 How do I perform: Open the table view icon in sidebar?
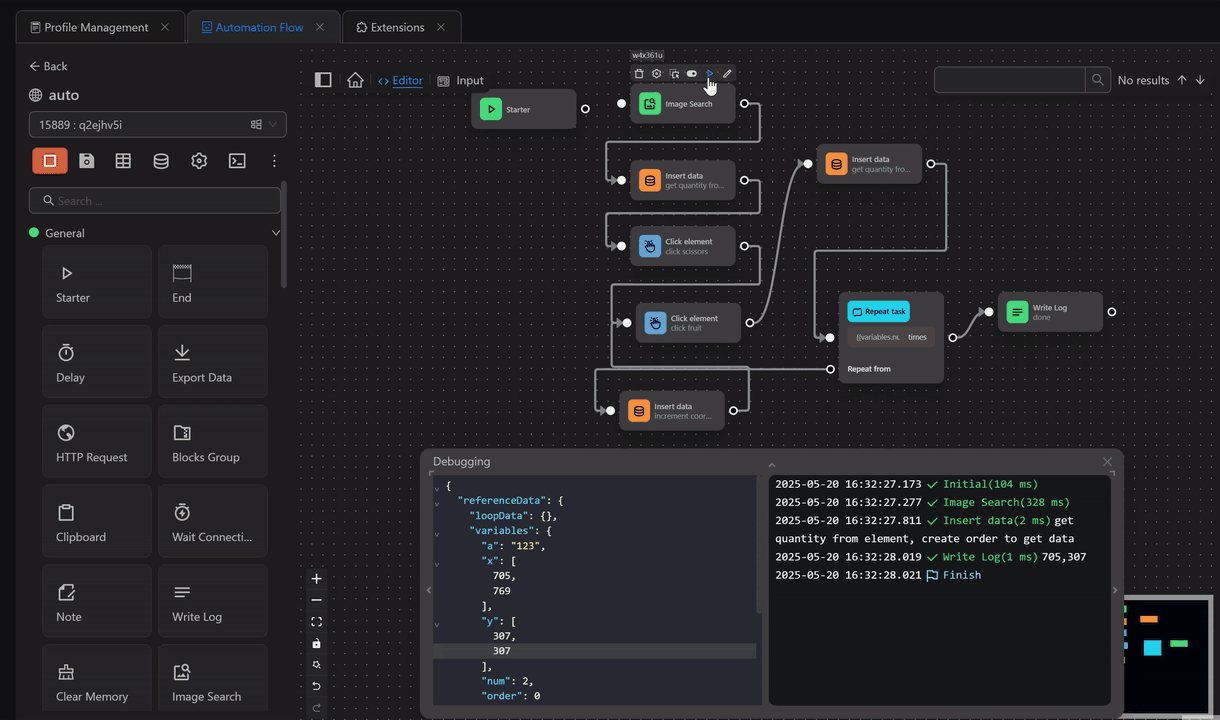pos(123,161)
